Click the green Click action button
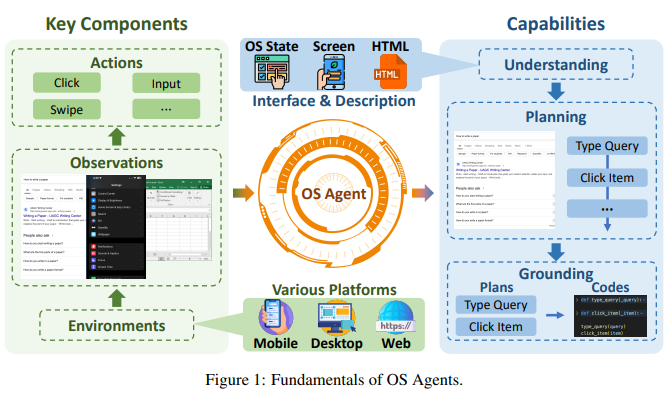This screenshot has height=393, width=668. tap(67, 83)
